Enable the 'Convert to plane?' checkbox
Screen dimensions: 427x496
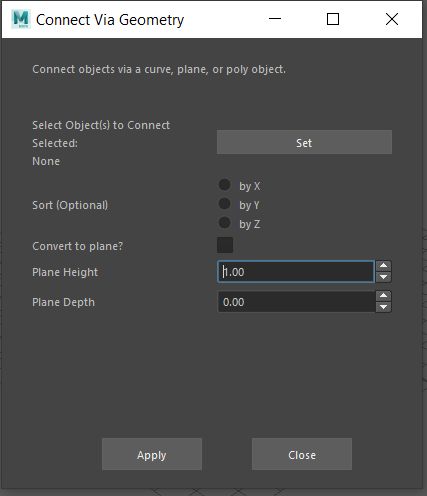coord(225,245)
